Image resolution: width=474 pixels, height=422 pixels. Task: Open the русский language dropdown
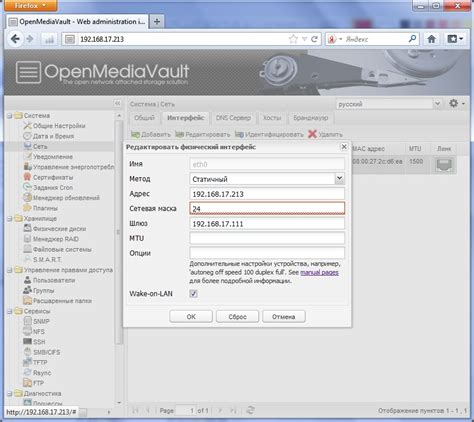tap(437, 104)
